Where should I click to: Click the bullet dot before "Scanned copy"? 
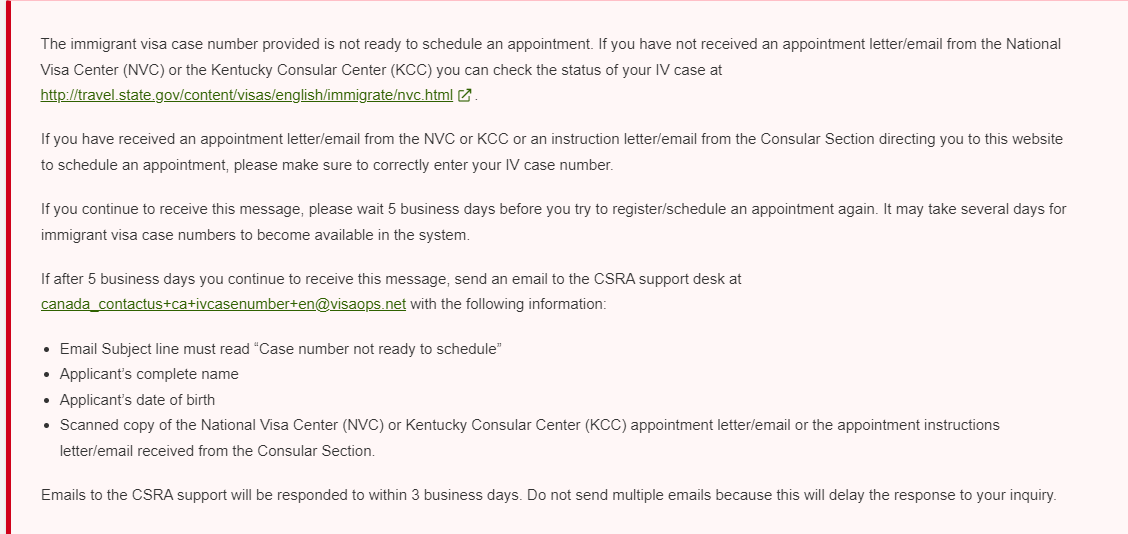click(x=47, y=425)
